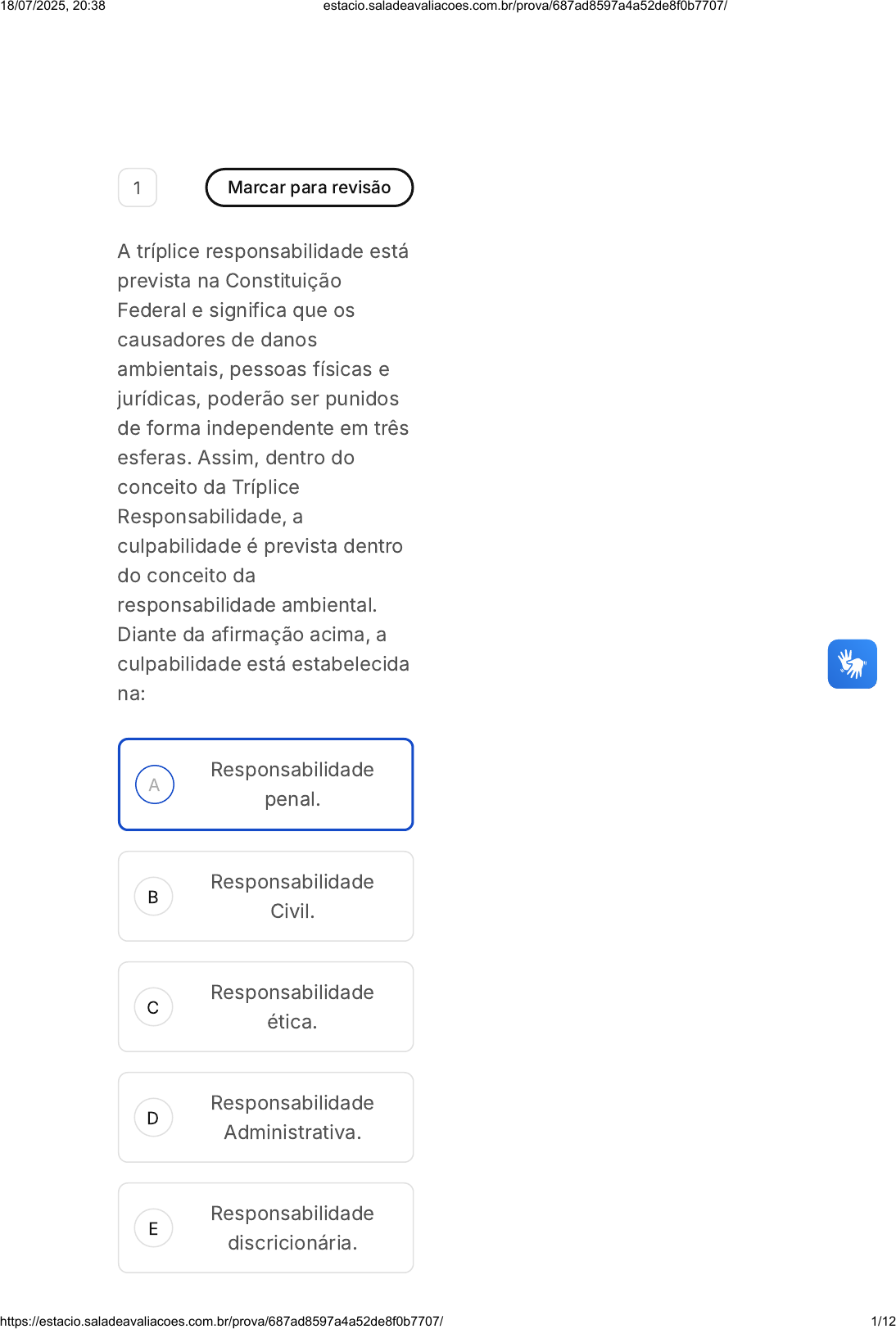Click the phrase 'A tríplice responsabilidade está'
The width and height of the screenshot is (896, 1329).
(263, 251)
